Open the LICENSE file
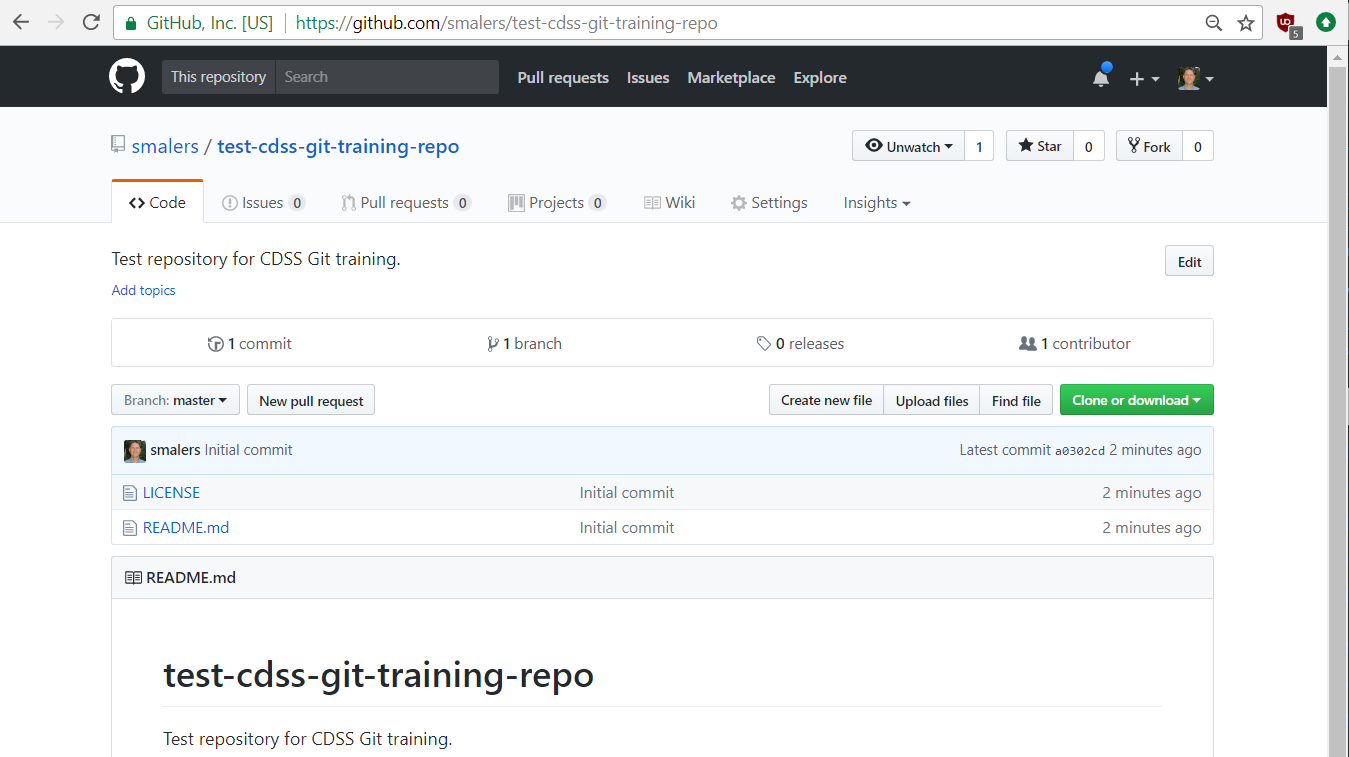The width and height of the screenshot is (1349, 757). (171, 493)
